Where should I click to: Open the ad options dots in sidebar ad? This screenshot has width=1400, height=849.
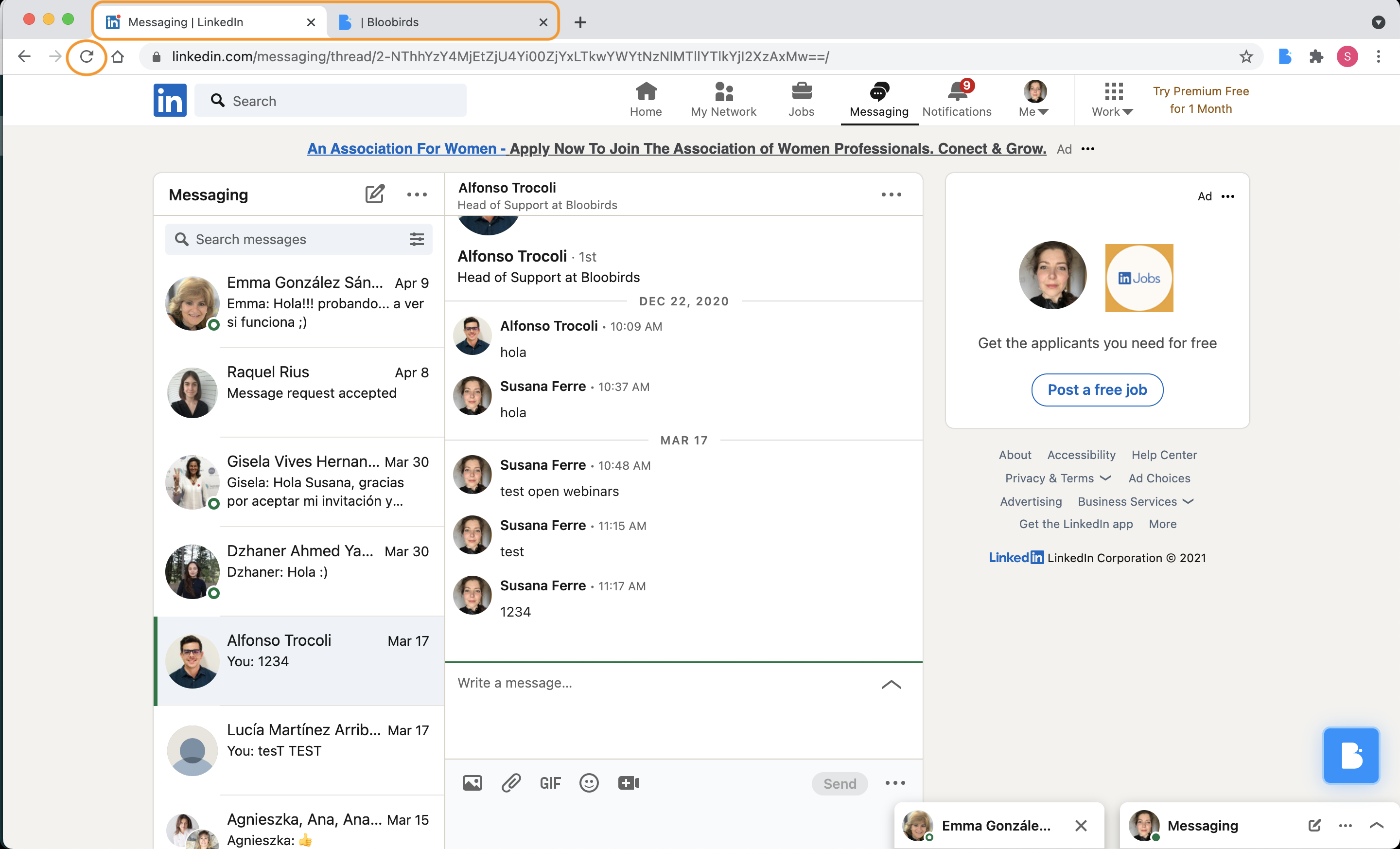click(1228, 196)
